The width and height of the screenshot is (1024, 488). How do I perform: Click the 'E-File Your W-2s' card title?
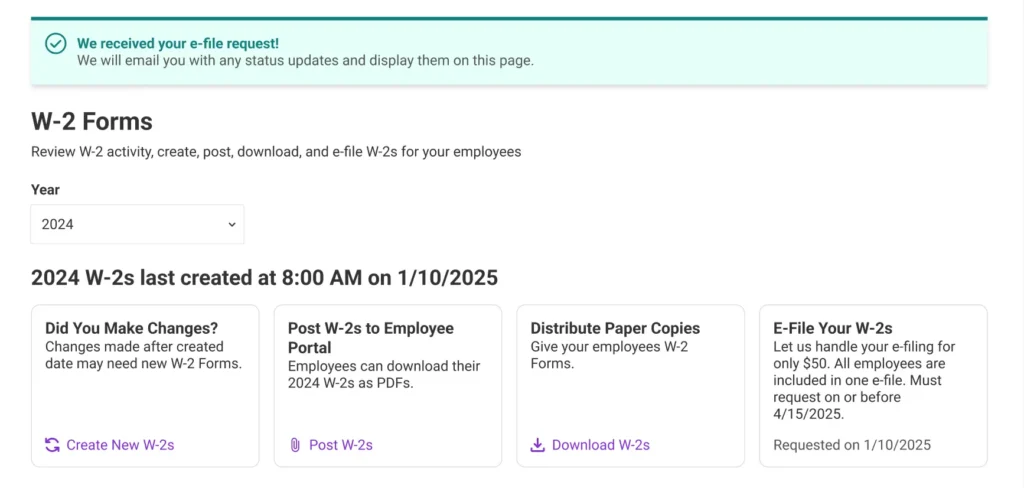(x=833, y=328)
